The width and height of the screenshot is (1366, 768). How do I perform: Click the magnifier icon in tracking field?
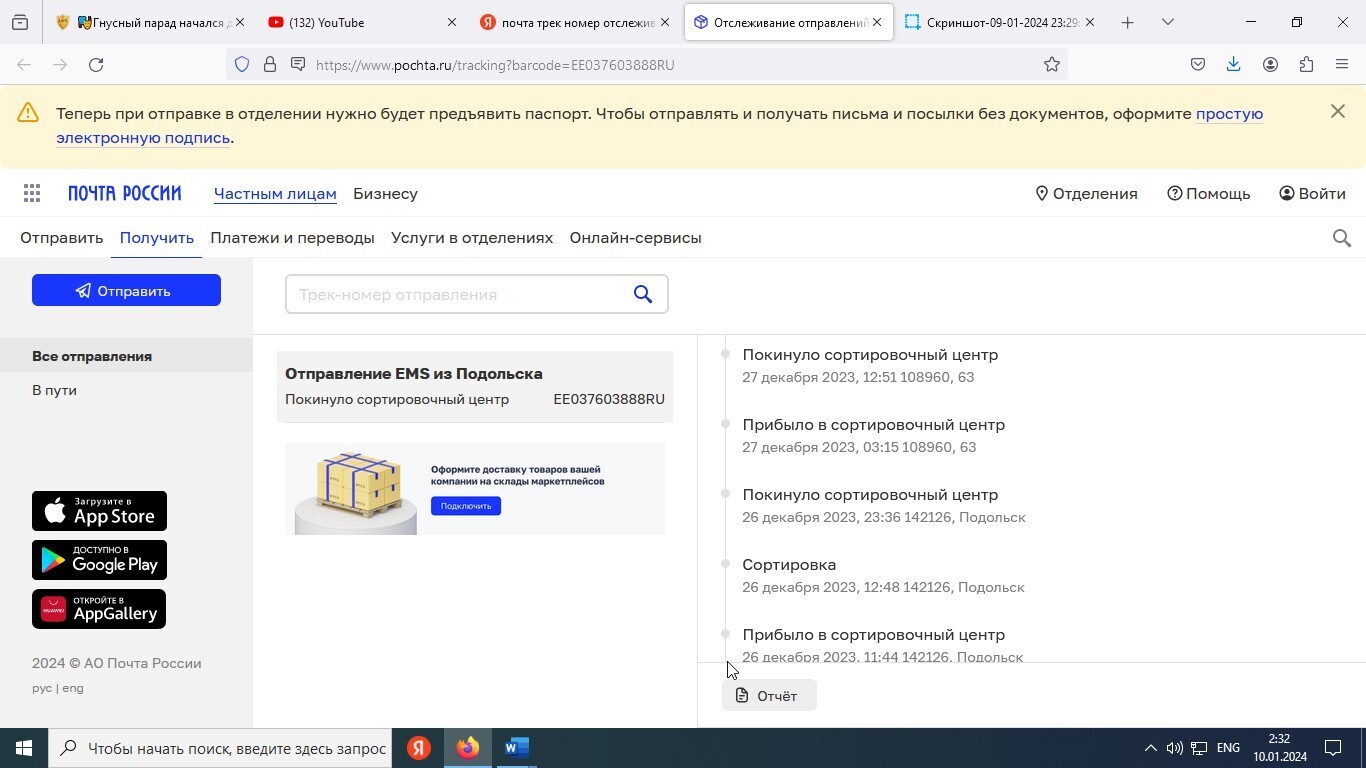(x=643, y=294)
